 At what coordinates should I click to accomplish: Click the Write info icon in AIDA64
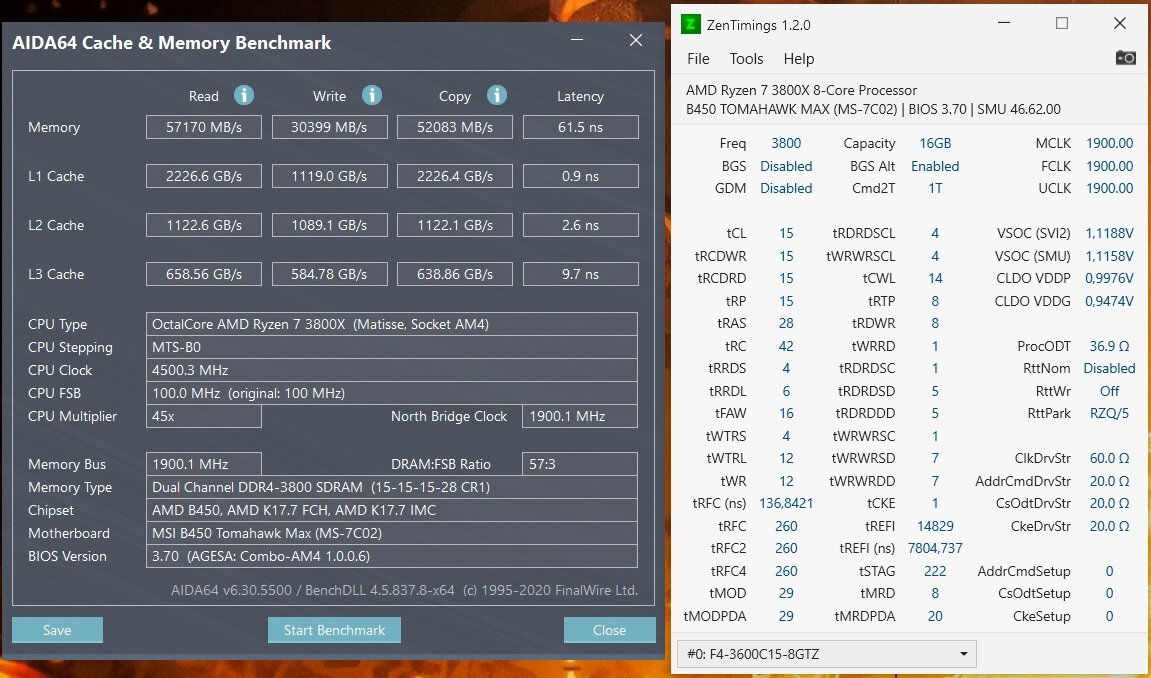coord(372,95)
